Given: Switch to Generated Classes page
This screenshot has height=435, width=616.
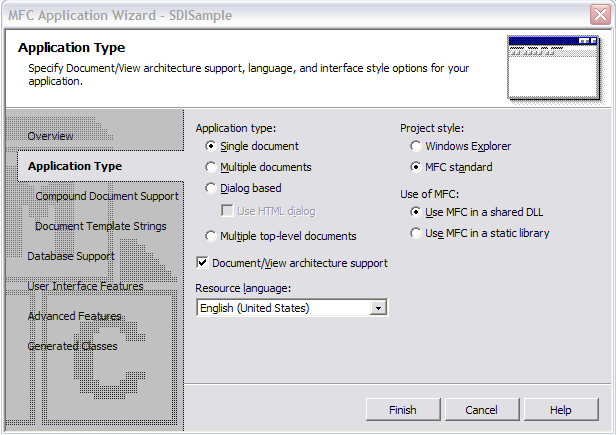Looking at the screenshot, I should pyautogui.click(x=72, y=346).
